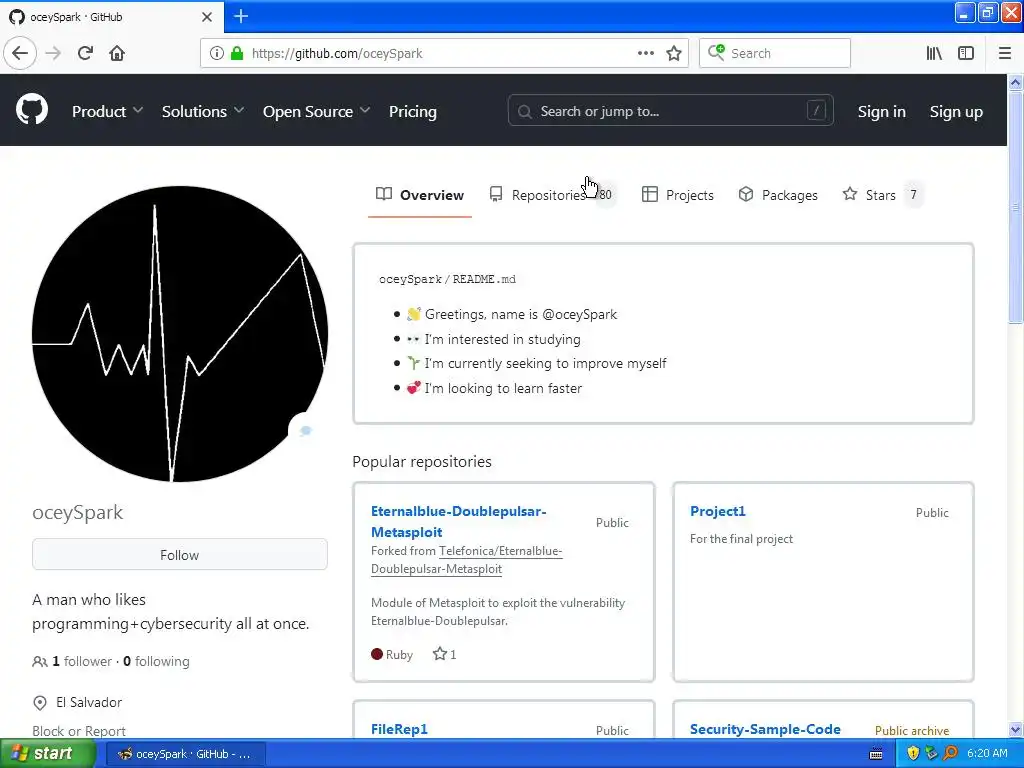
Task: Close the oceySpark GitHub tab
Action: (207, 17)
